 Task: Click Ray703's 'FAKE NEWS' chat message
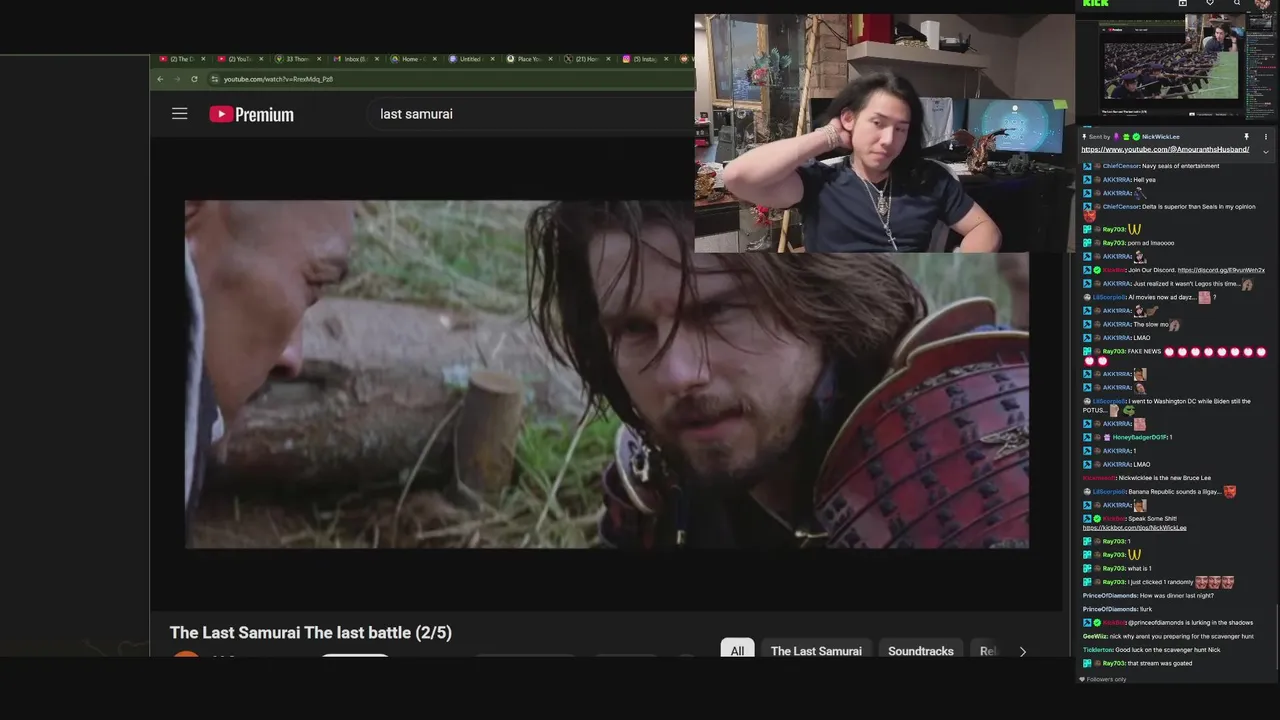point(1147,352)
